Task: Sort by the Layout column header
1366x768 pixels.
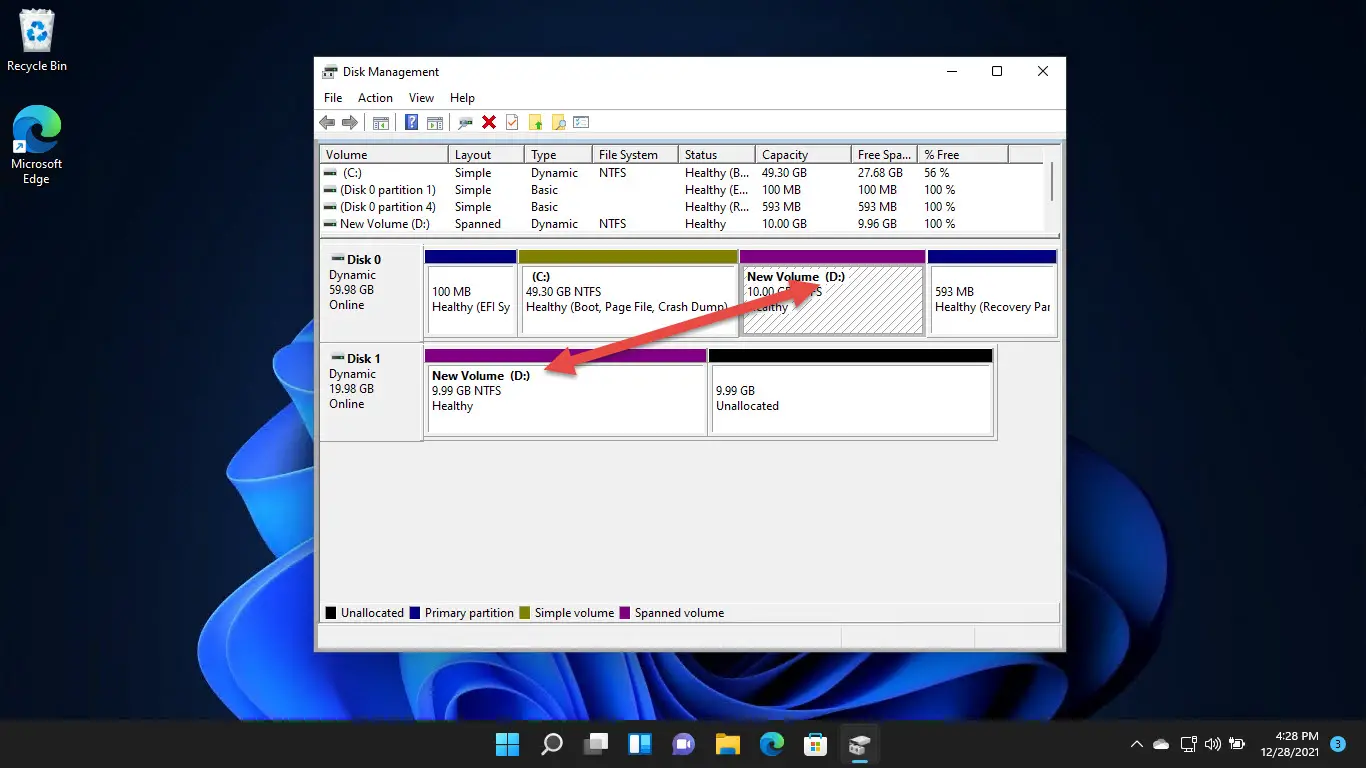Action: coord(486,155)
